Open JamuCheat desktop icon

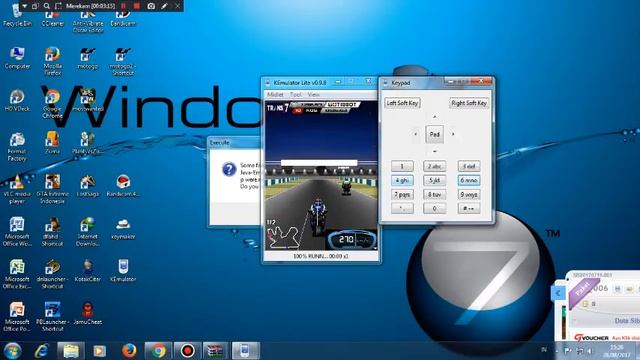[x=87, y=313]
